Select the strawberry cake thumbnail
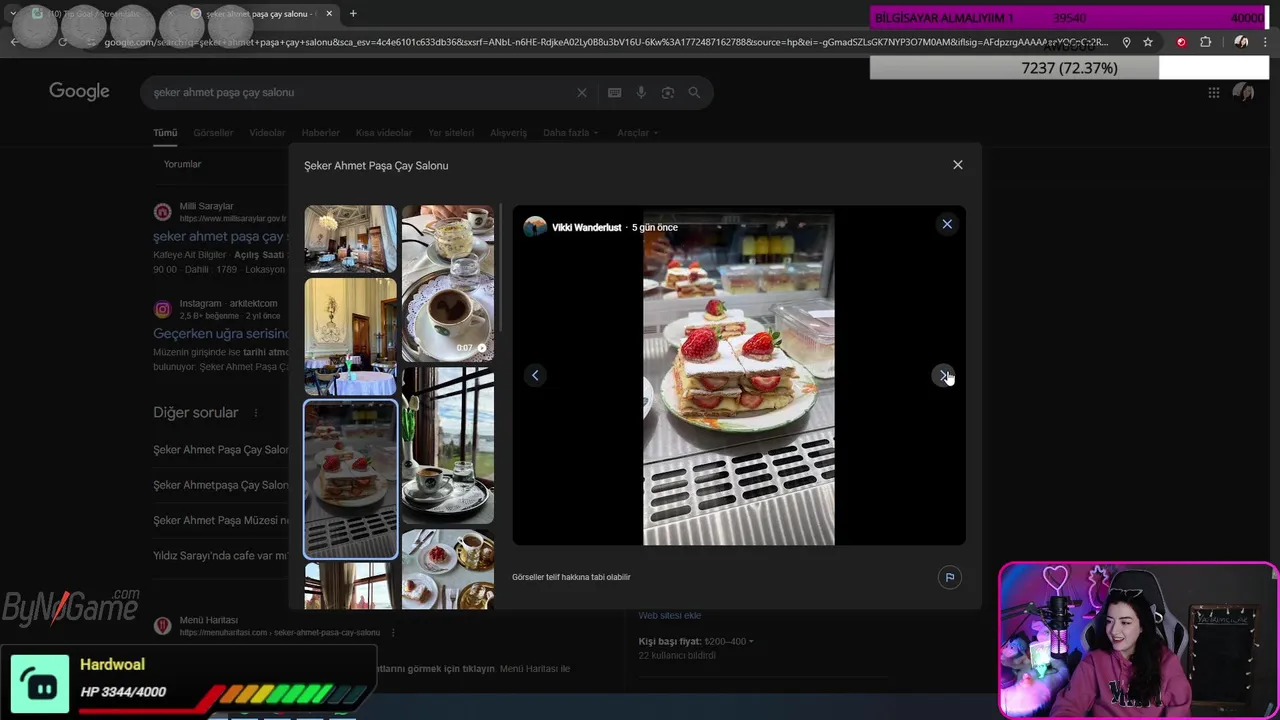Screen dimensions: 1280x720 [x=350, y=479]
